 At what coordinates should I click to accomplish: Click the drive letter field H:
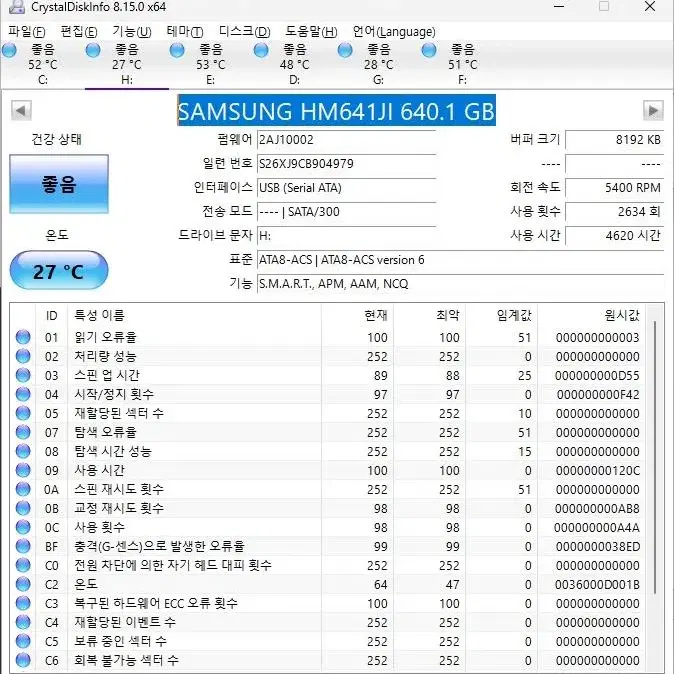(x=346, y=236)
